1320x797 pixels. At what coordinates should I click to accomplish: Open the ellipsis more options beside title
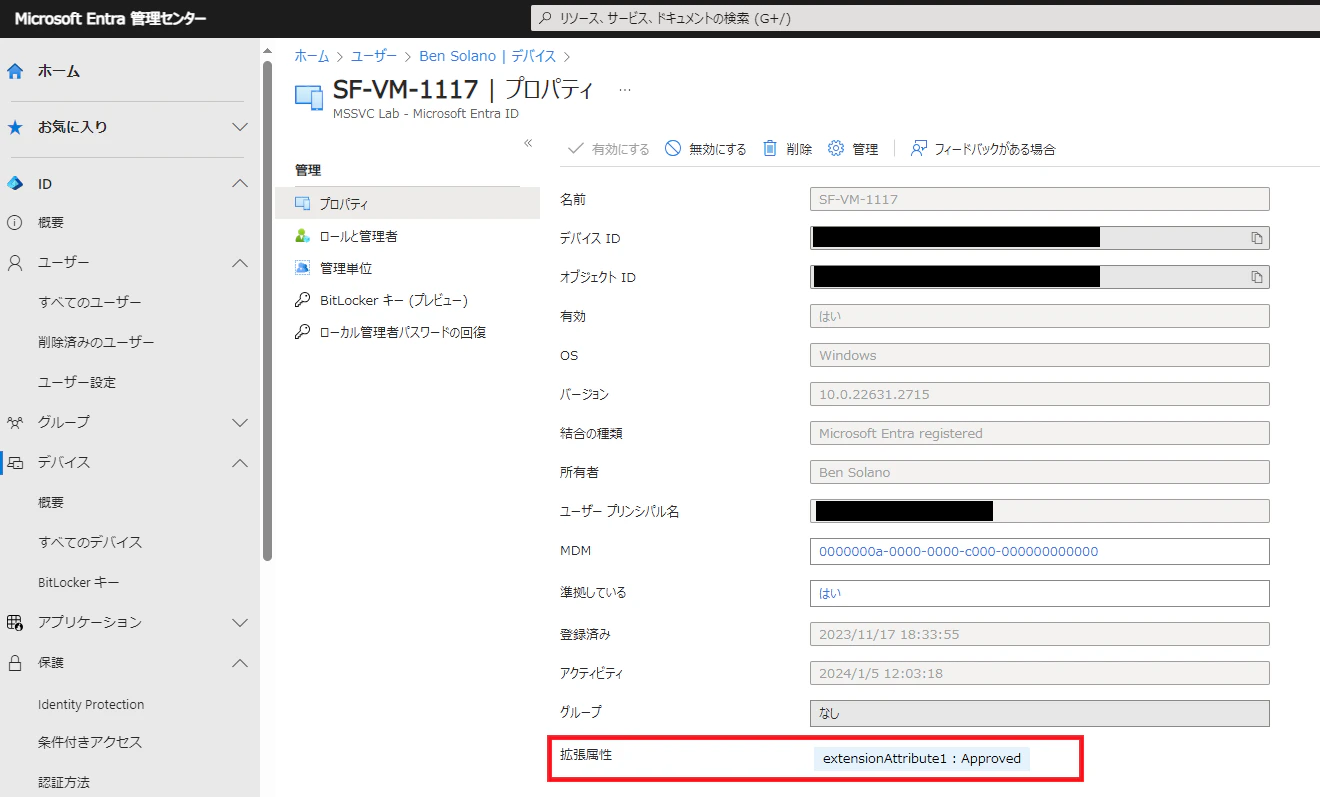(625, 90)
